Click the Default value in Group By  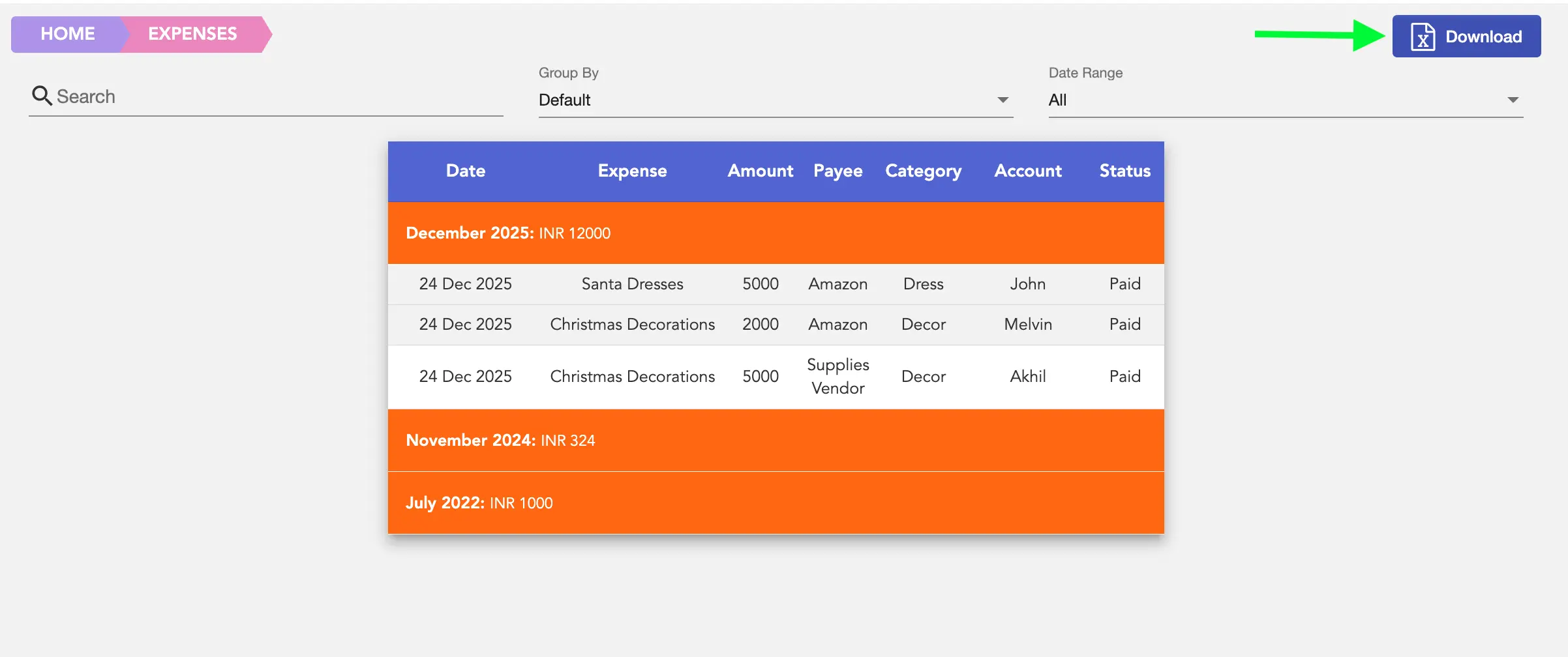click(x=565, y=100)
